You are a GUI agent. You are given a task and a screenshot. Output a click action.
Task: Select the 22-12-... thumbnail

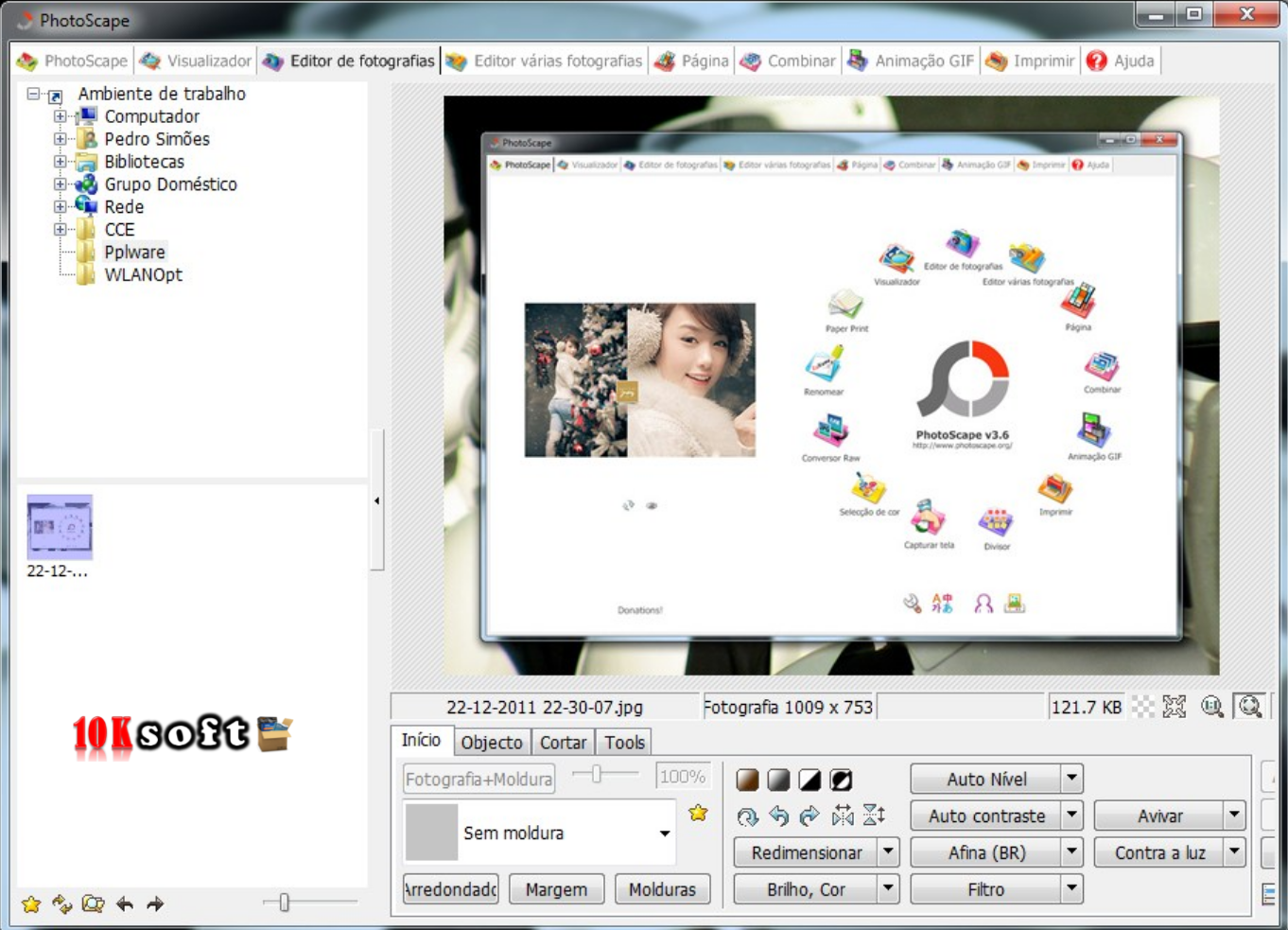59,536
